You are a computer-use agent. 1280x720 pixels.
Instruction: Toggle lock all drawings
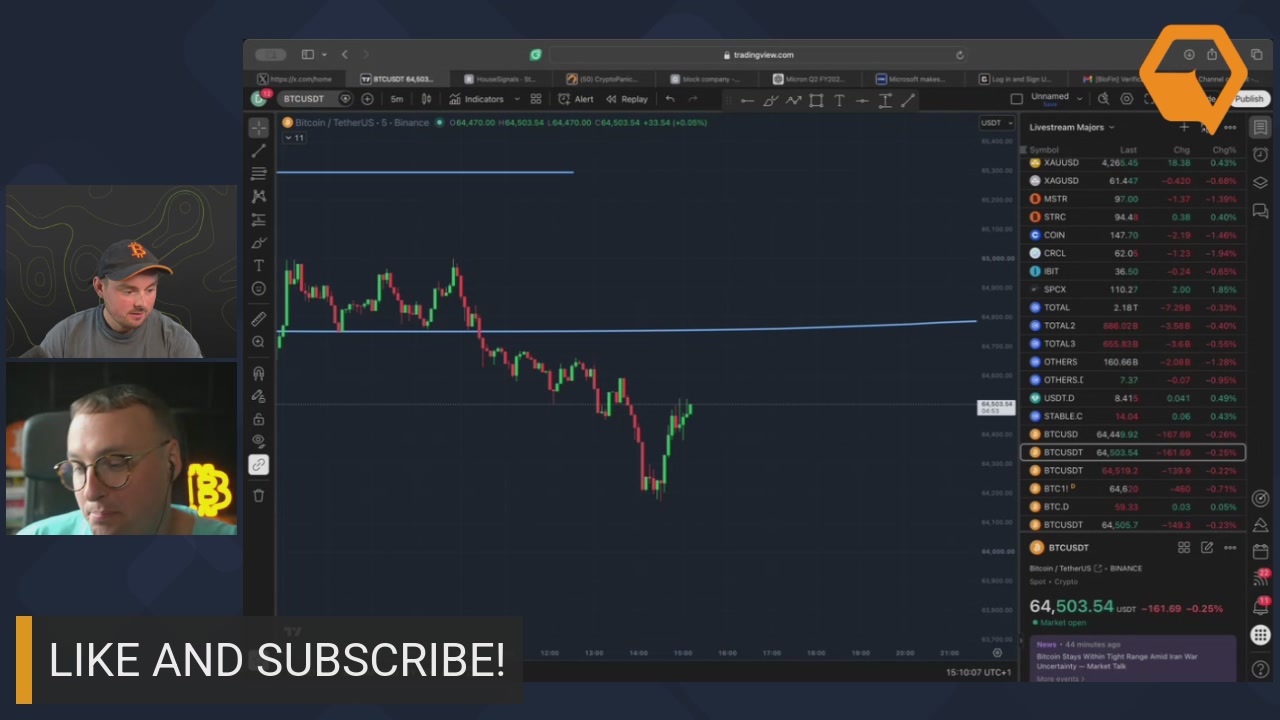(x=259, y=419)
